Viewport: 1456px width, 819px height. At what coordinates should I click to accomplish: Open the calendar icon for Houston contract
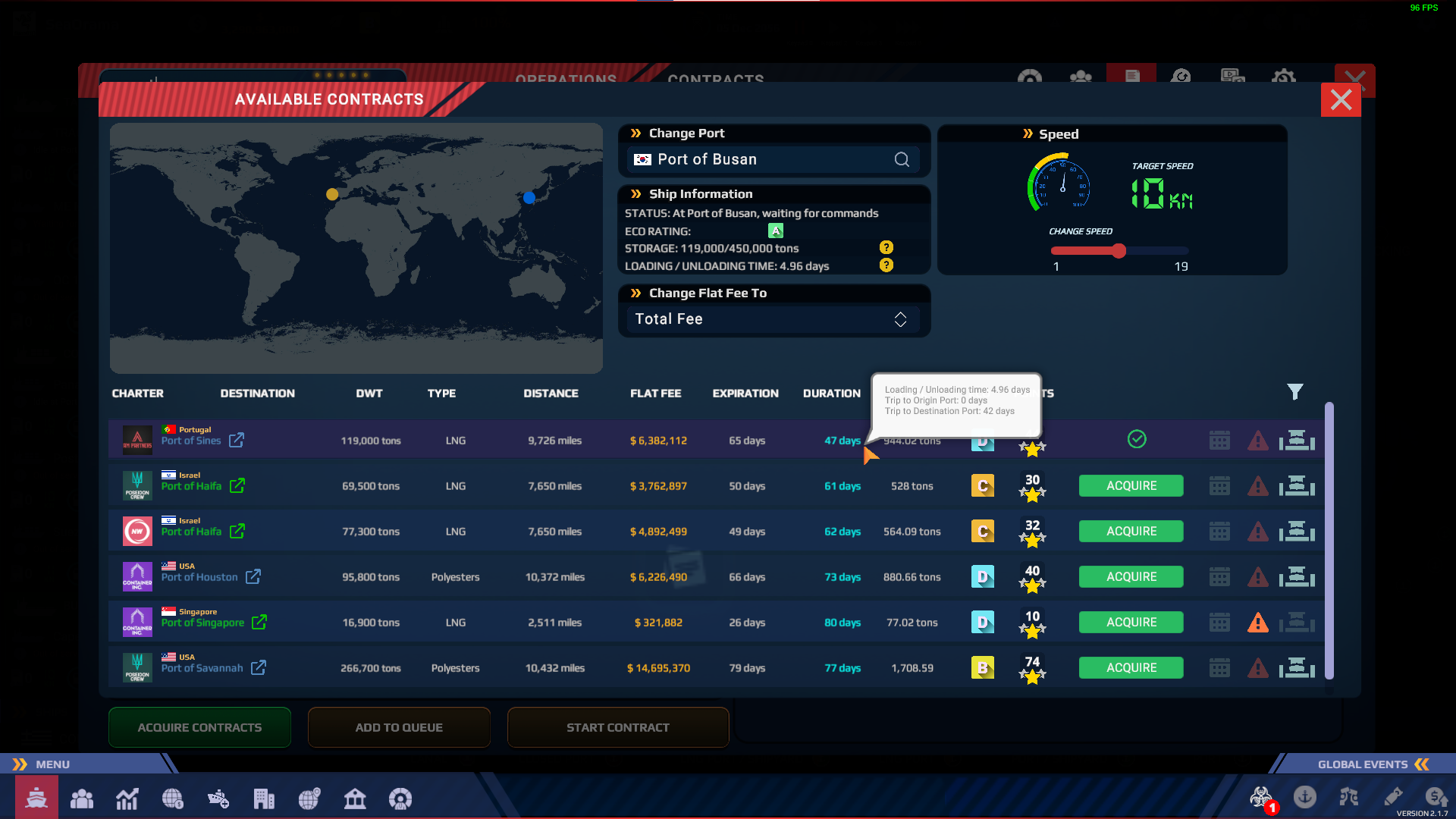(1219, 577)
